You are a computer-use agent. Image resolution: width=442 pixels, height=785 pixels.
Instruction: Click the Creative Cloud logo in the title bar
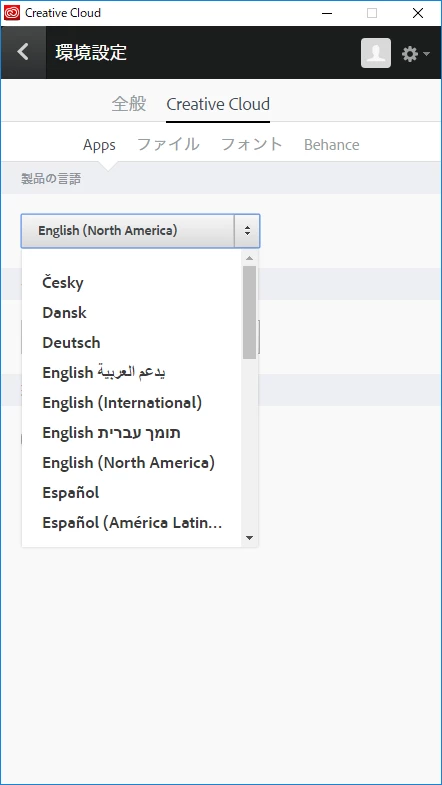point(12,13)
